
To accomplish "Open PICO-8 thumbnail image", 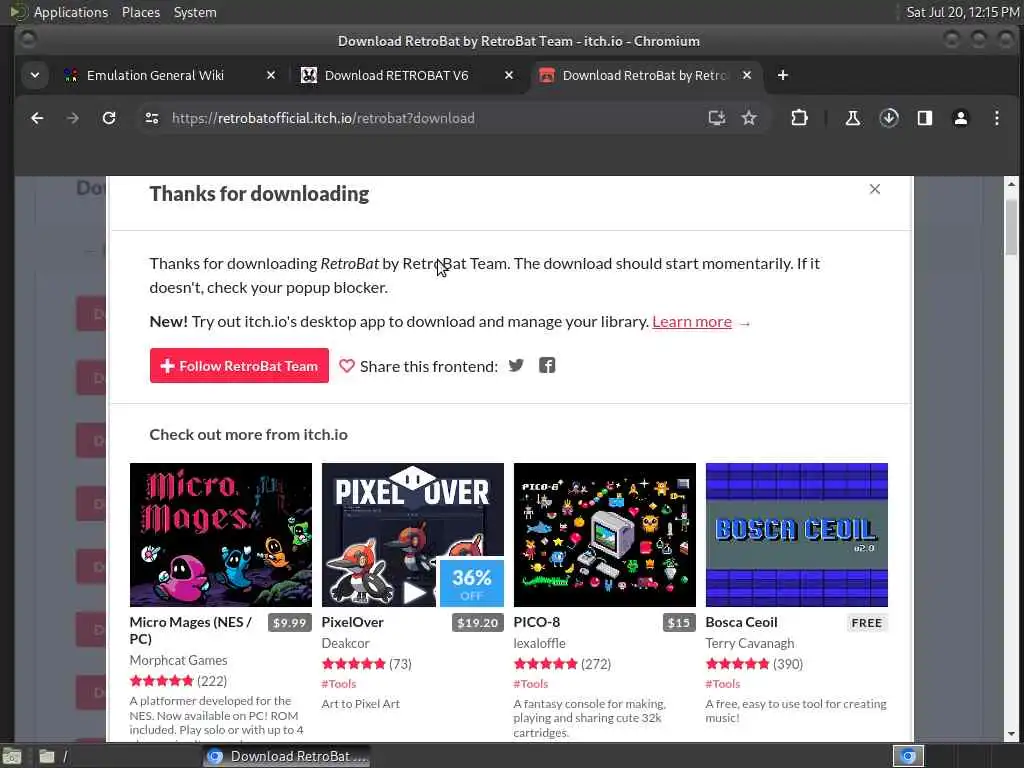I will [605, 535].
